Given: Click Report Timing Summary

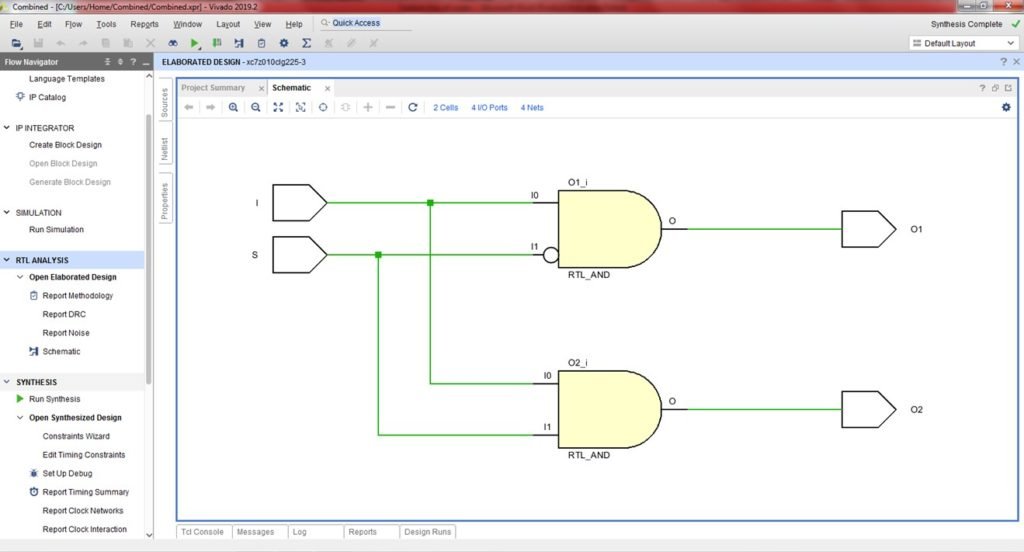Looking at the screenshot, I should [86, 491].
